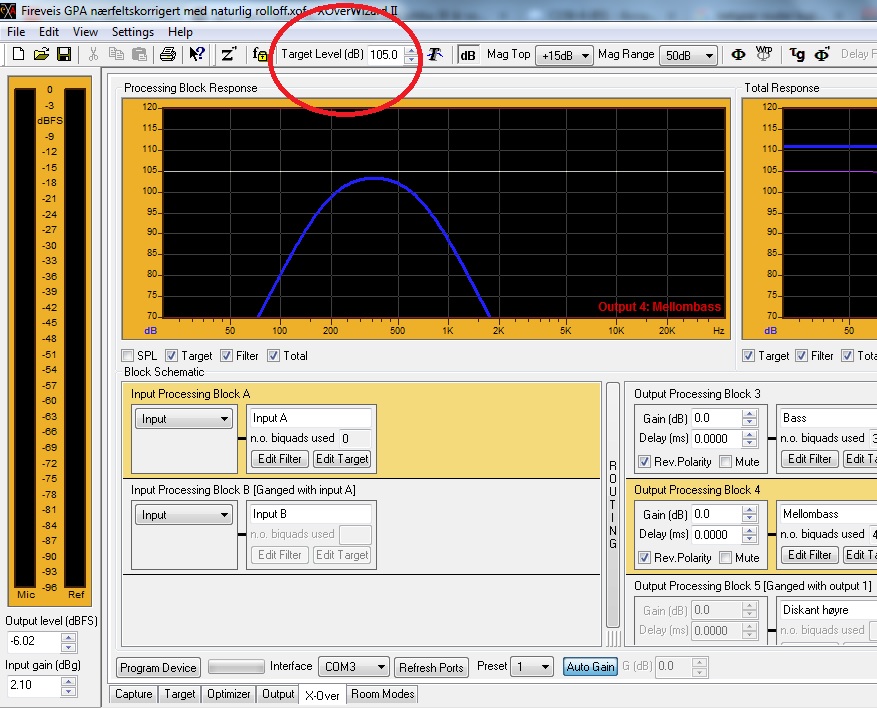Image resolution: width=877 pixels, height=708 pixels.
Task: Switch to the Capture tab
Action: point(134,694)
